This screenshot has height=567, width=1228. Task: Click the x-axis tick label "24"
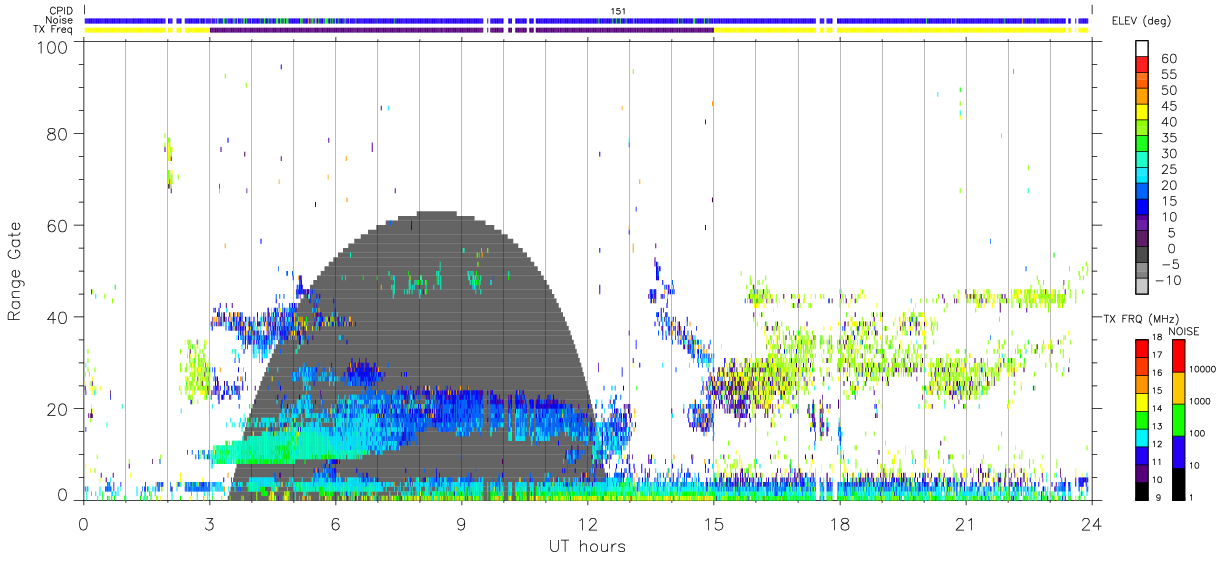coord(1092,524)
